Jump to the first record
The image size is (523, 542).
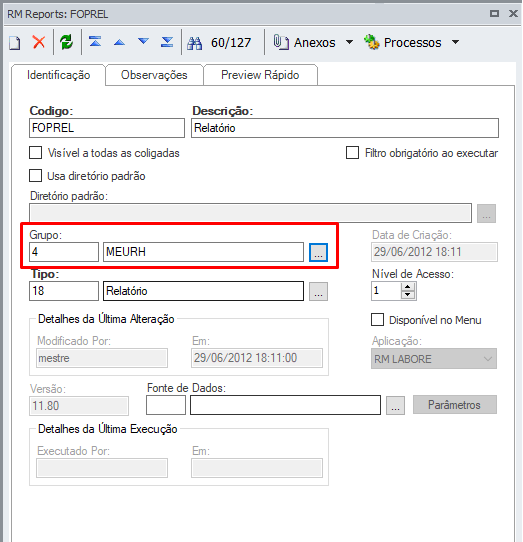pos(95,42)
